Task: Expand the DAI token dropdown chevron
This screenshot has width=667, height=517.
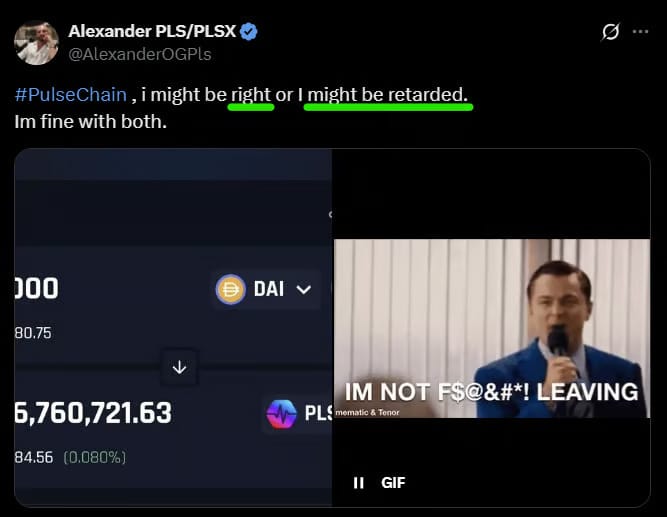Action: [x=304, y=290]
